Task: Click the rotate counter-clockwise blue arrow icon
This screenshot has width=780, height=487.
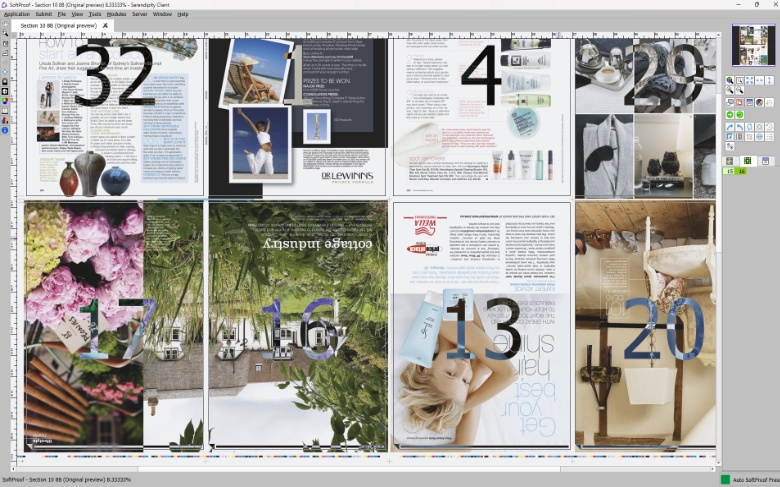Action: 739,127
